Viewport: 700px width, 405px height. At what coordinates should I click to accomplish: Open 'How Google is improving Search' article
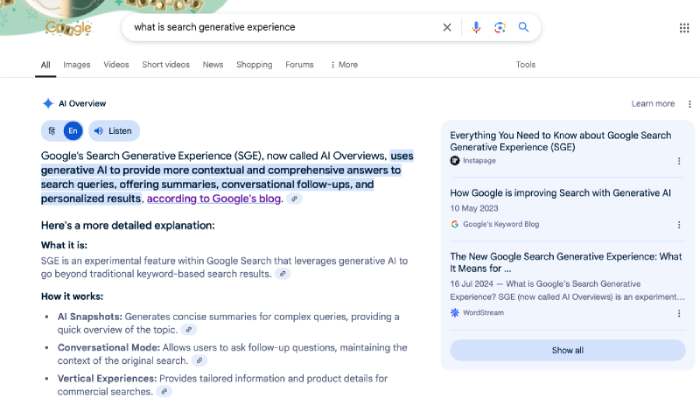pyautogui.click(x=560, y=193)
